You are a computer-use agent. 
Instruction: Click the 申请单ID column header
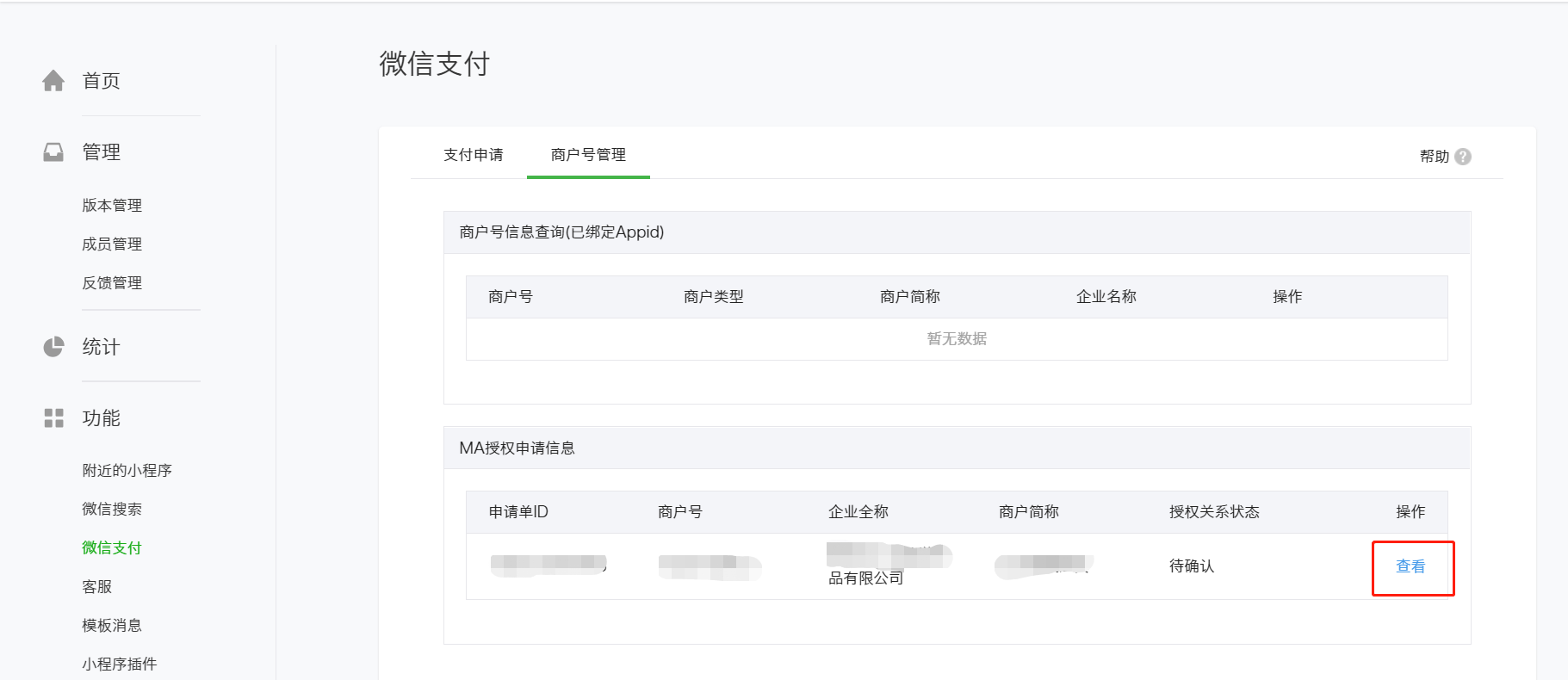click(x=518, y=512)
